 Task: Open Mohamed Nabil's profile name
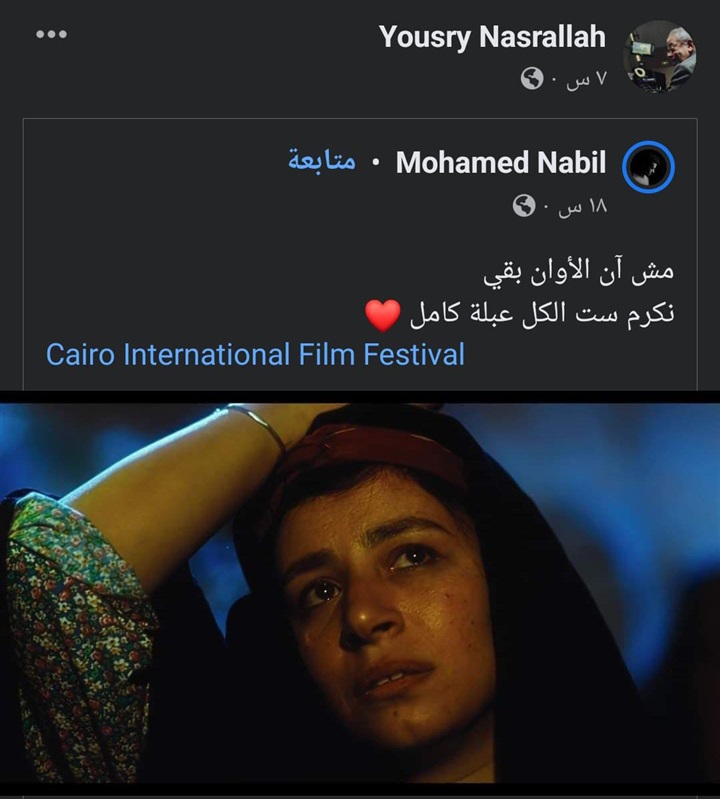pyautogui.click(x=501, y=163)
